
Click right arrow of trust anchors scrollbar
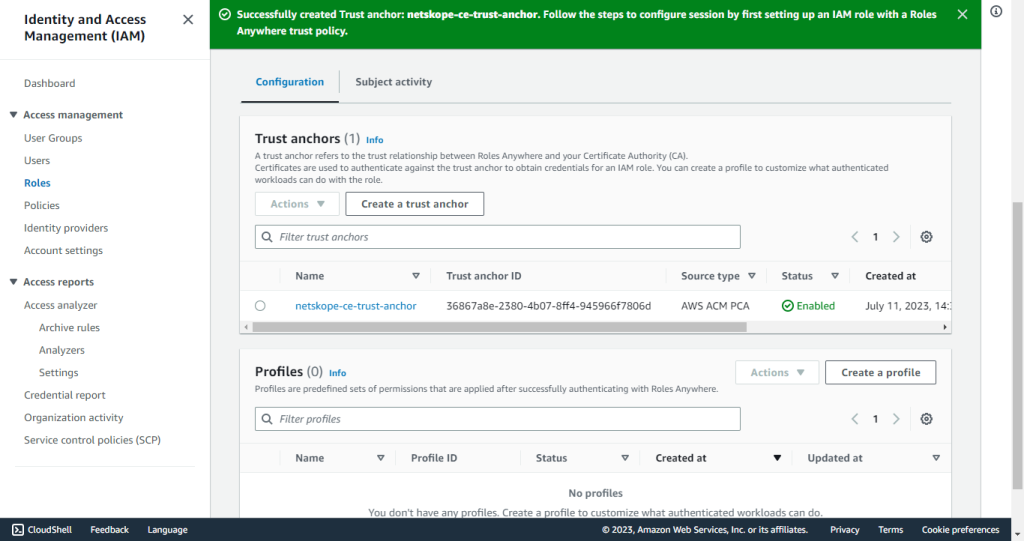point(945,327)
